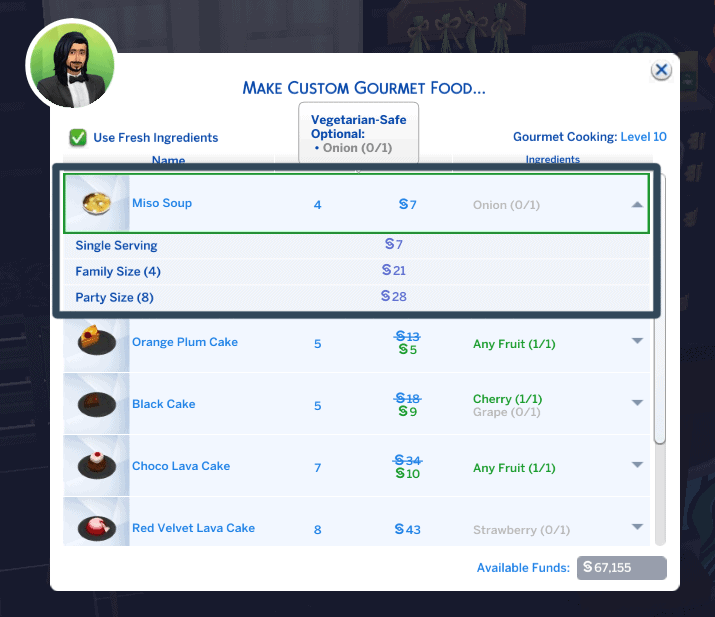Expand the Red Velvet Lava Cake row
This screenshot has height=617, width=715.
coord(637,527)
